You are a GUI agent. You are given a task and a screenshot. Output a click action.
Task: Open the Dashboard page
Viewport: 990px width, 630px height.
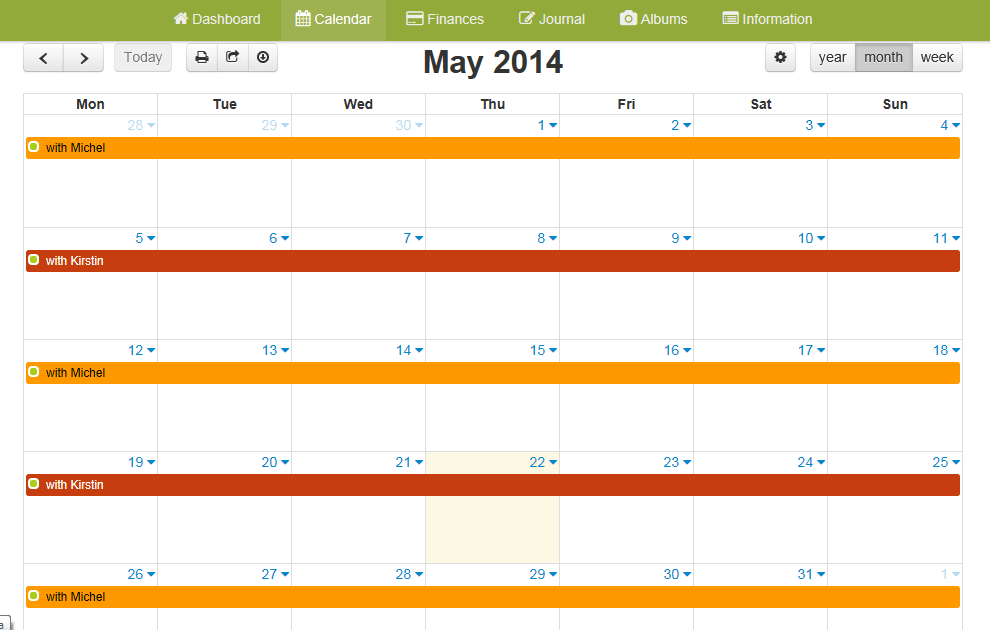click(x=217, y=20)
